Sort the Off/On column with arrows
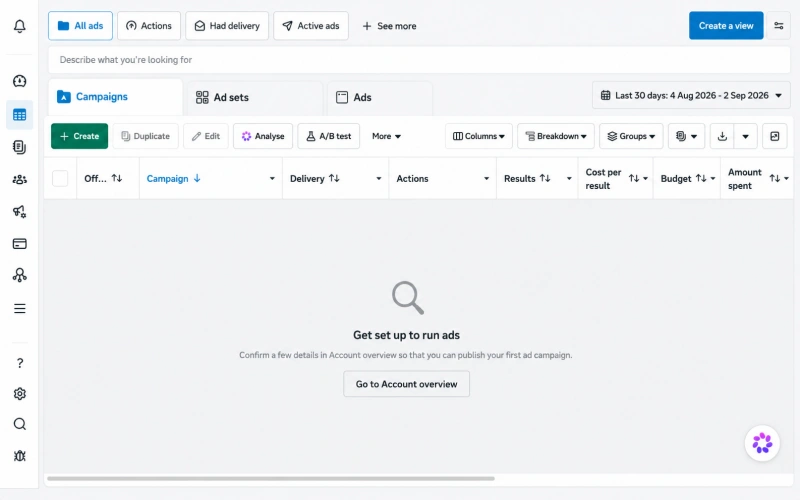The height and width of the screenshot is (500, 800). point(117,178)
